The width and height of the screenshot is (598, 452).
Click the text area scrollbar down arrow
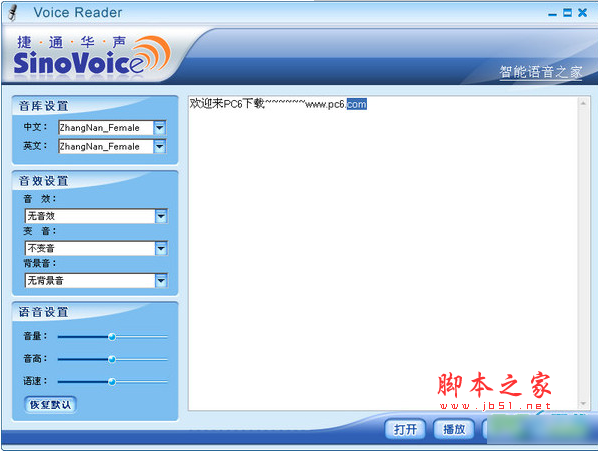click(x=583, y=404)
